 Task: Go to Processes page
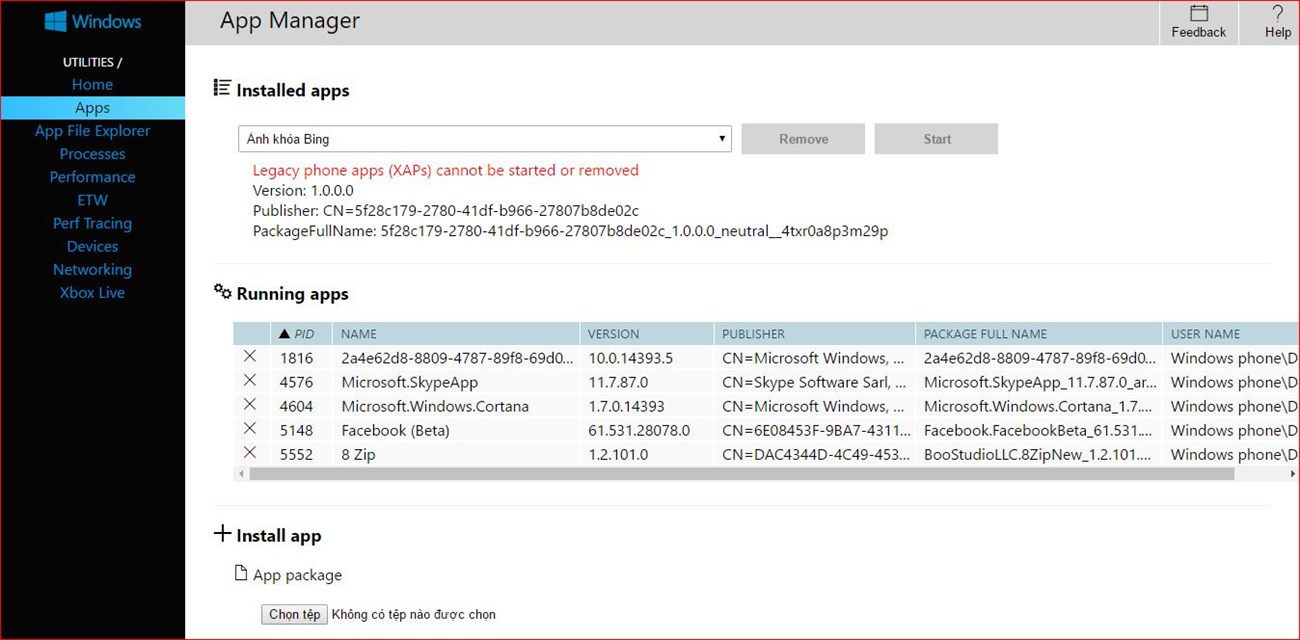92,154
